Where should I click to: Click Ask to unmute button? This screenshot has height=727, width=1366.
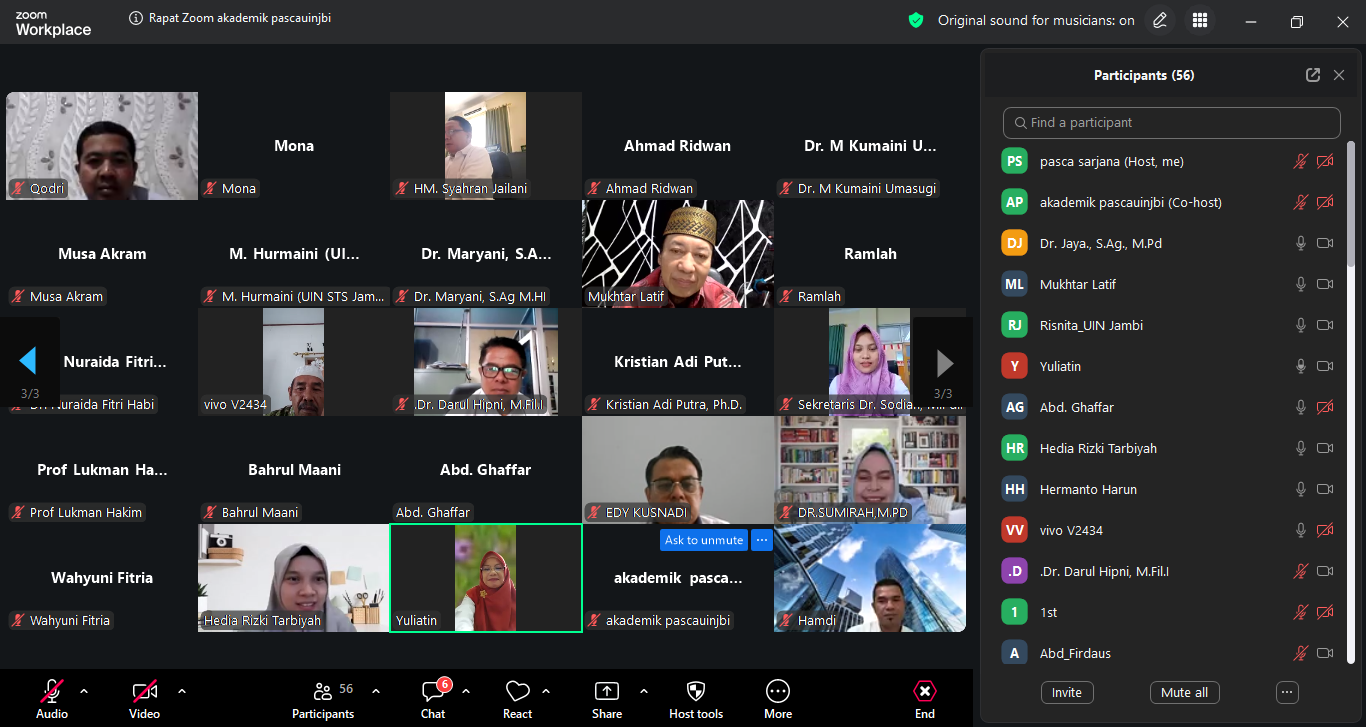click(x=704, y=540)
